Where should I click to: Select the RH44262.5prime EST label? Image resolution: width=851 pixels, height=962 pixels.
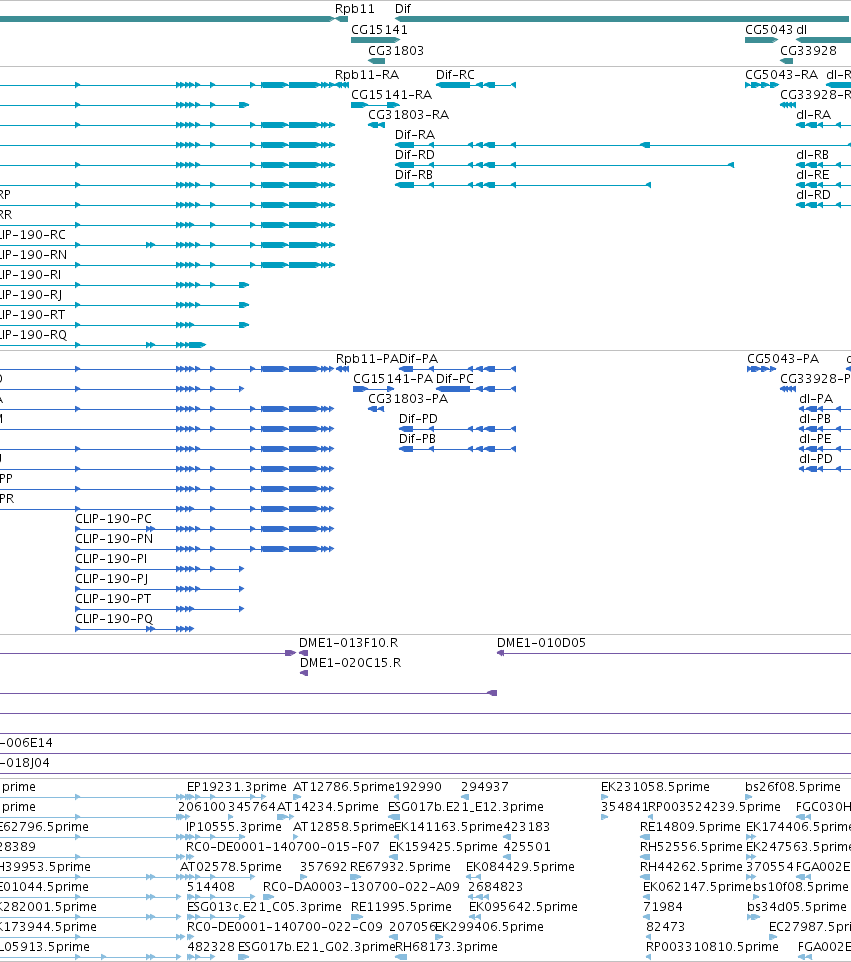tap(691, 866)
